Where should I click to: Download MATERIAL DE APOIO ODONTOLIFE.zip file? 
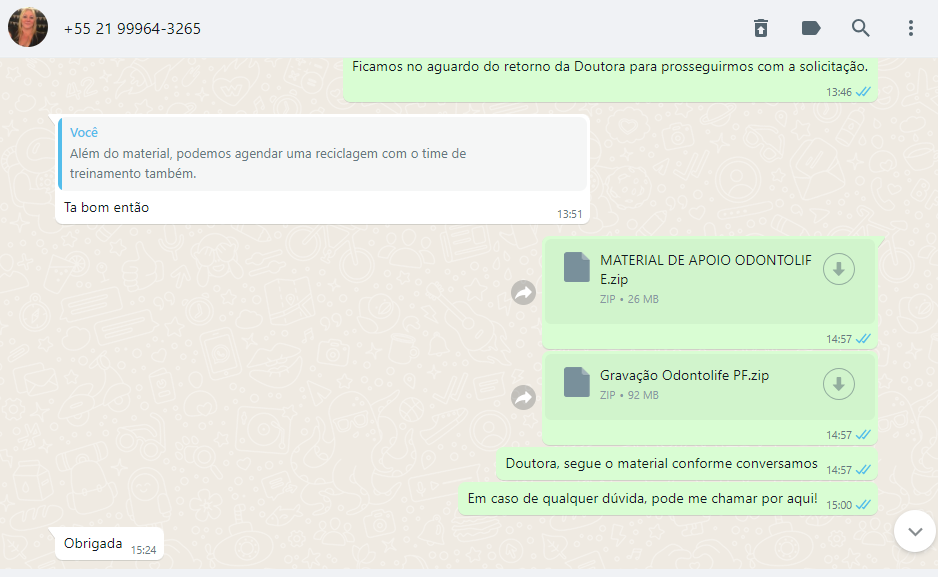(838, 269)
